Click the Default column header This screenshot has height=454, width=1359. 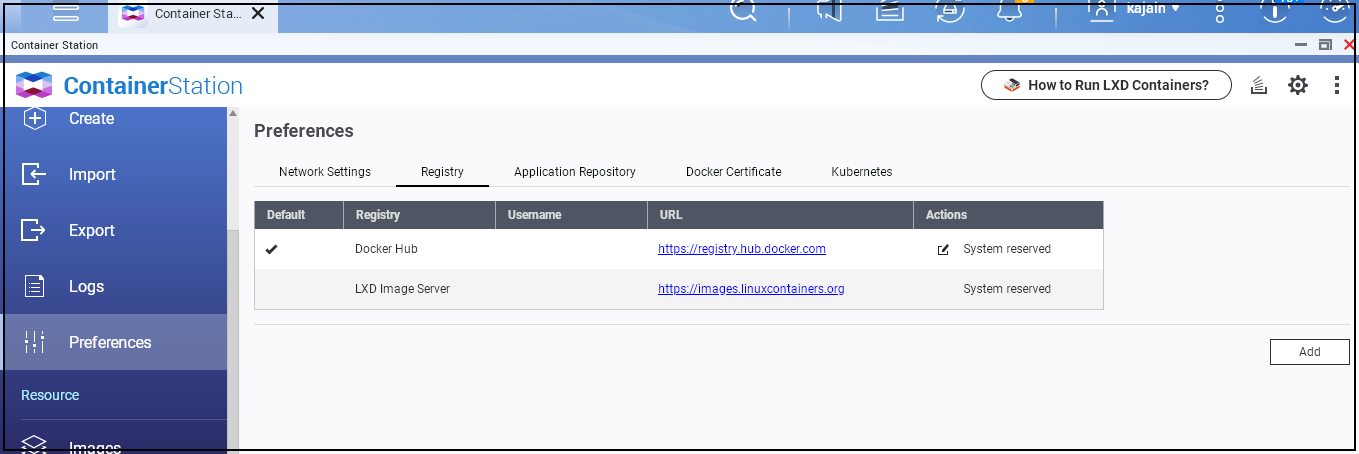coord(299,215)
